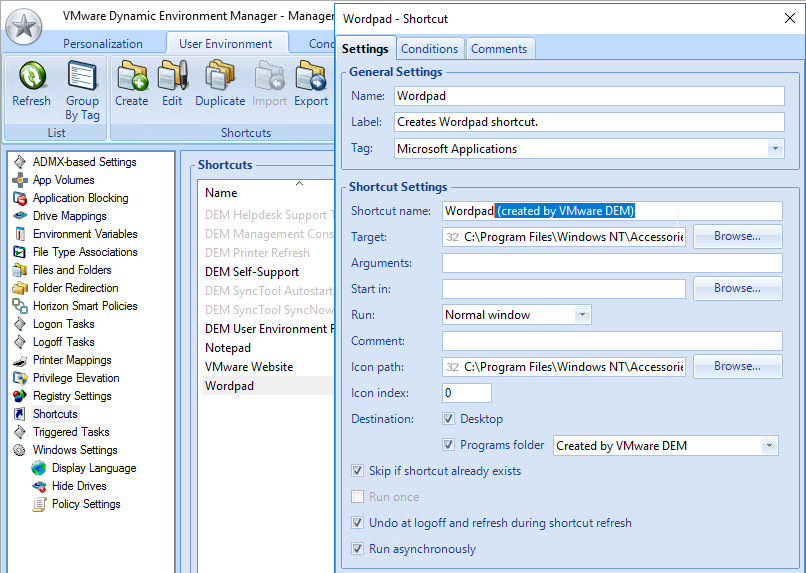The image size is (806, 573).
Task: Click Browse next to Icon path field
Action: 737,366
